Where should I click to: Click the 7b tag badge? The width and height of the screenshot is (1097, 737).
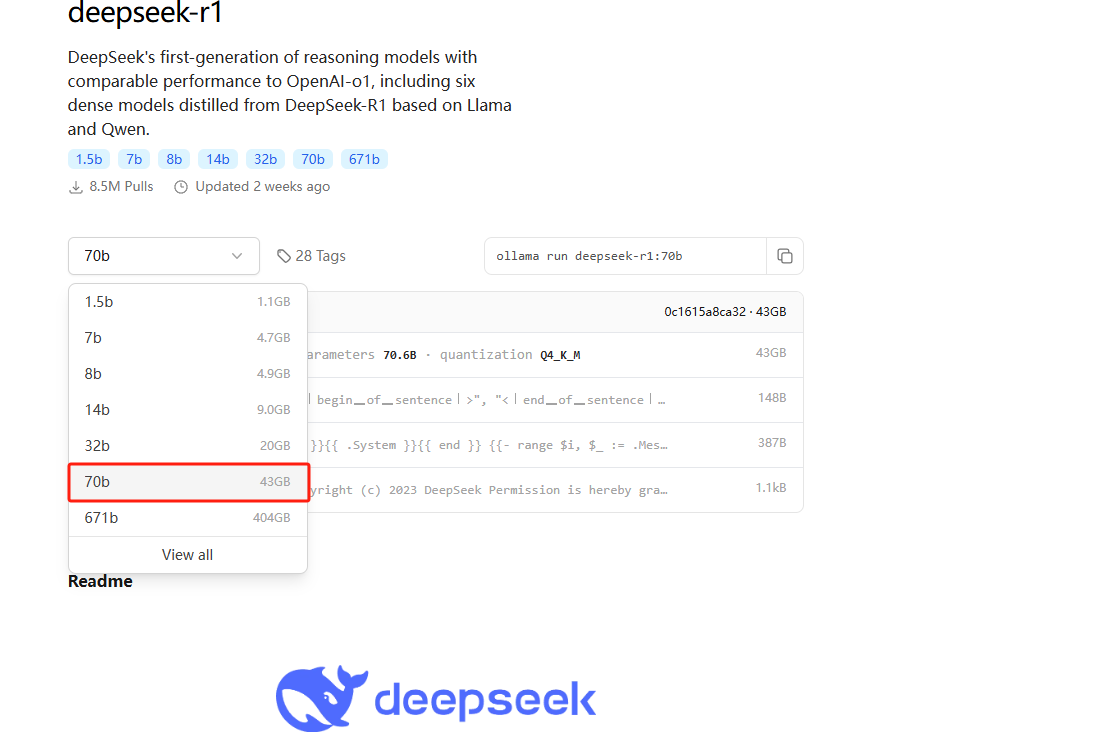133,158
